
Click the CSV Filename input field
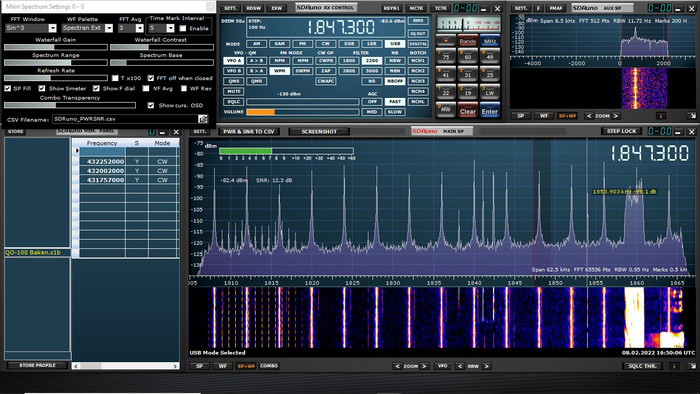click(125, 119)
